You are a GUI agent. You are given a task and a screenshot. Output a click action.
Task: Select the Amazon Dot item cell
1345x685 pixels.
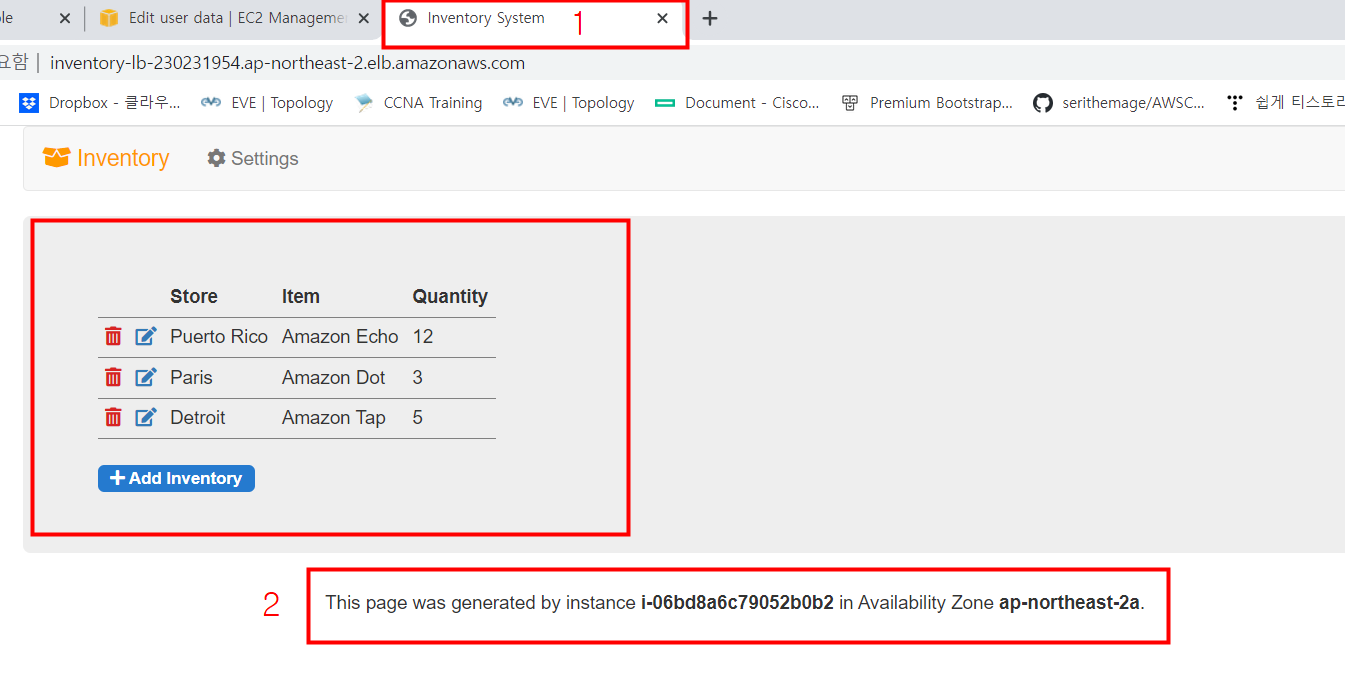(334, 377)
